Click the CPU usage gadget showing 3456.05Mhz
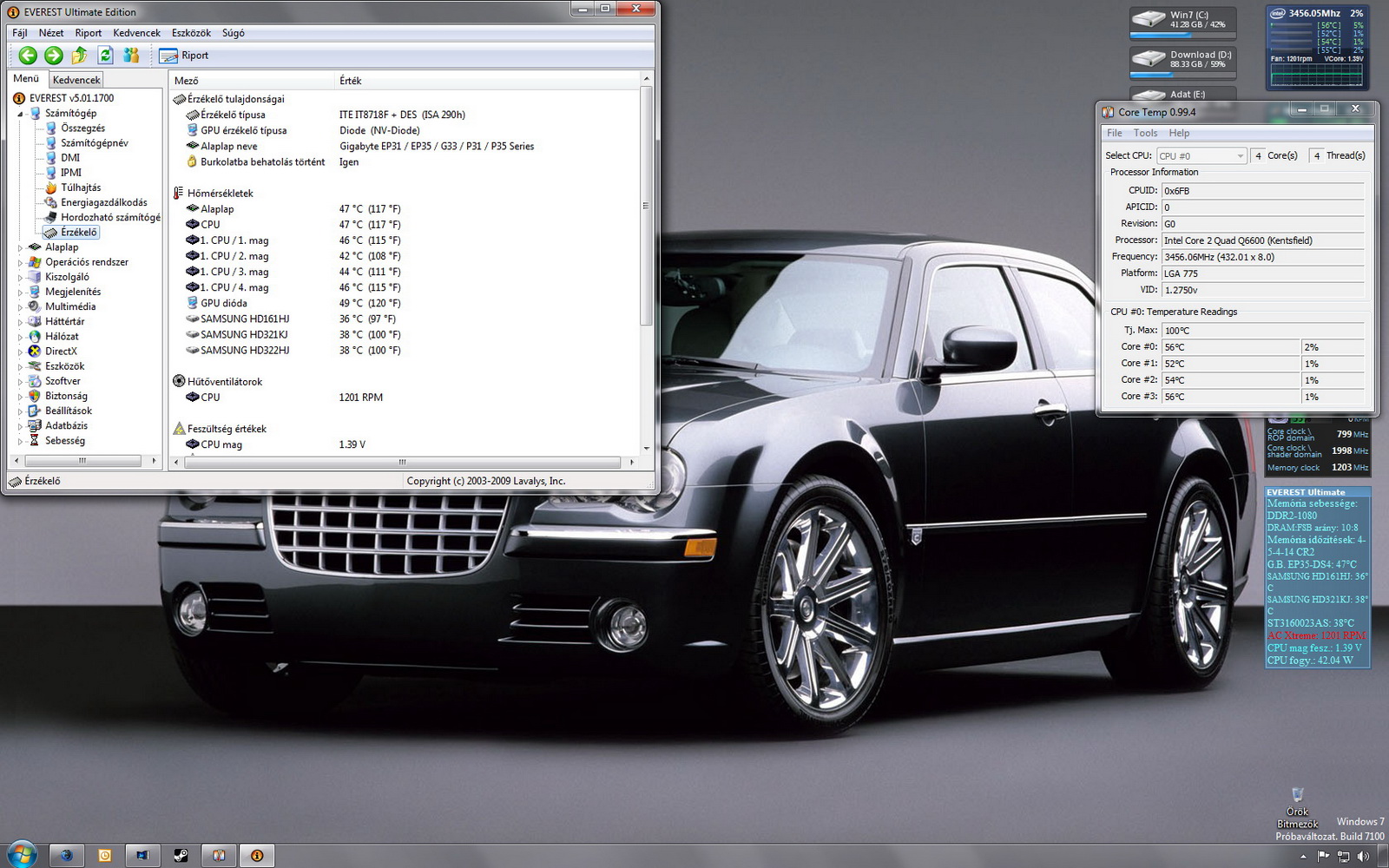1389x868 pixels. click(1316, 48)
